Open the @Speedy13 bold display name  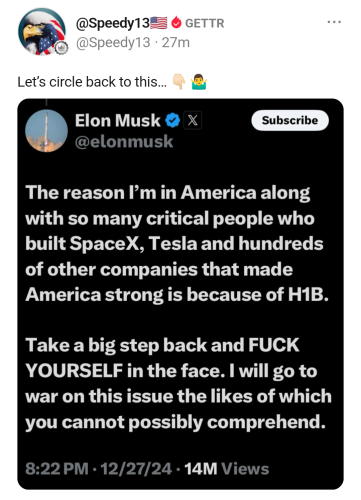click(x=113, y=23)
